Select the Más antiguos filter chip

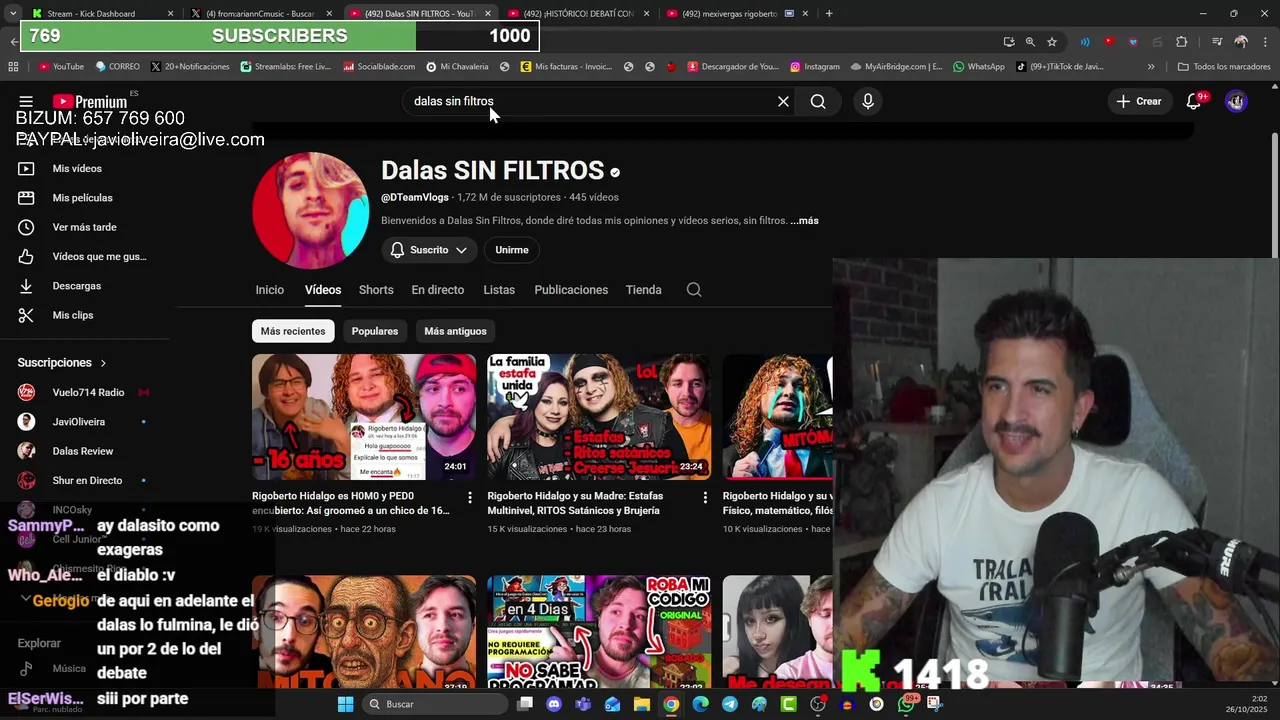pyautogui.click(x=455, y=331)
